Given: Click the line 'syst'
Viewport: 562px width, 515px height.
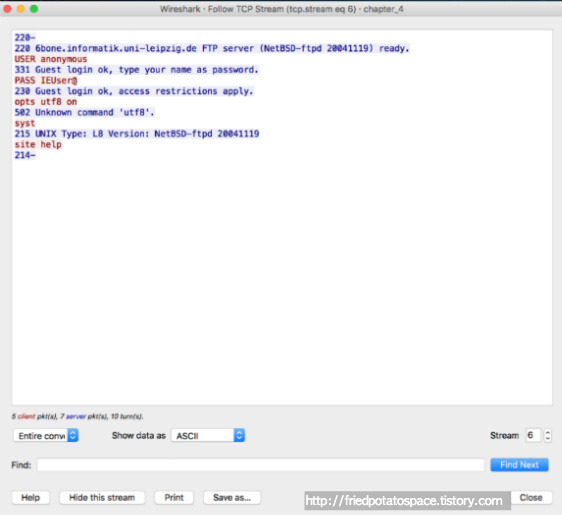Looking at the screenshot, I should [25, 123].
